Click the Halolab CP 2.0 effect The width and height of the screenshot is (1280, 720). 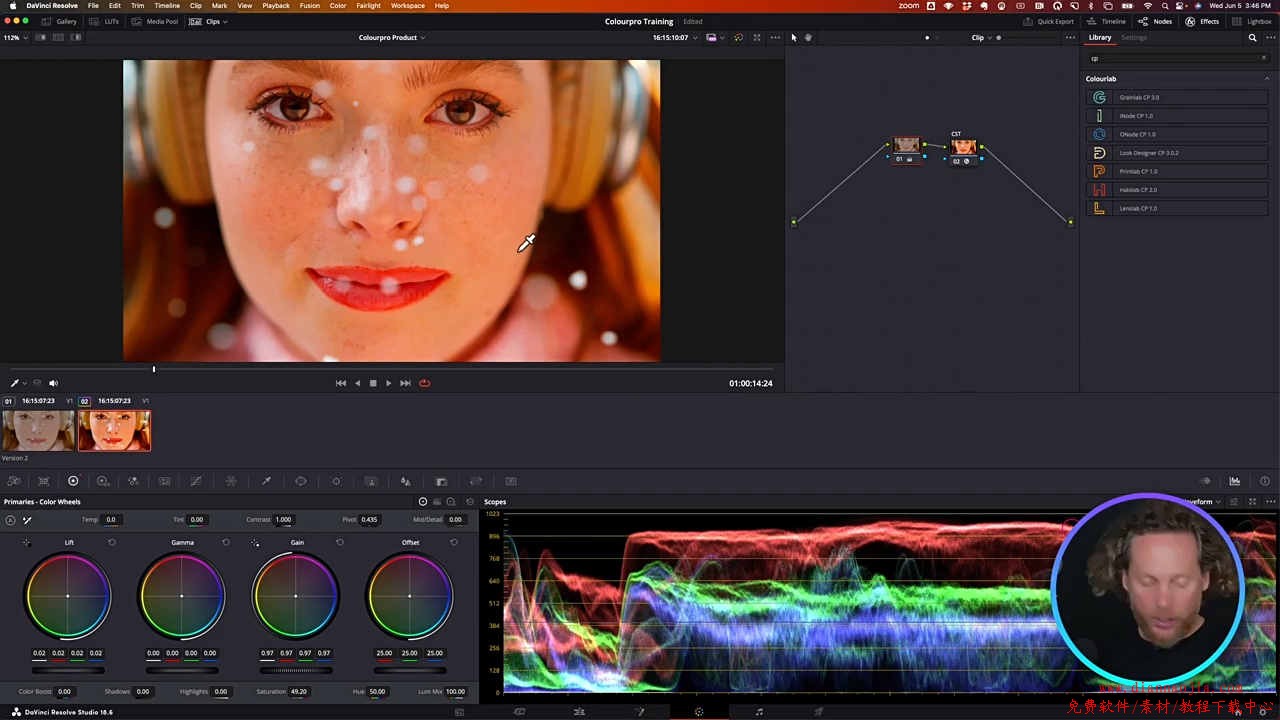(x=1138, y=190)
